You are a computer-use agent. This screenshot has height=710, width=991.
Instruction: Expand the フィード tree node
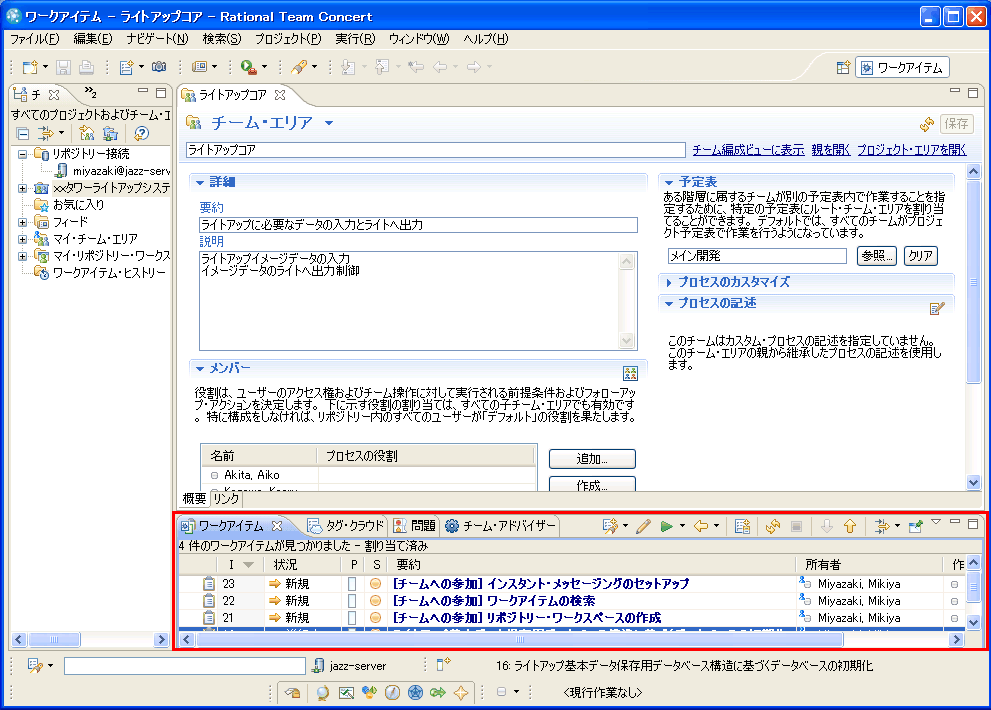point(22,222)
